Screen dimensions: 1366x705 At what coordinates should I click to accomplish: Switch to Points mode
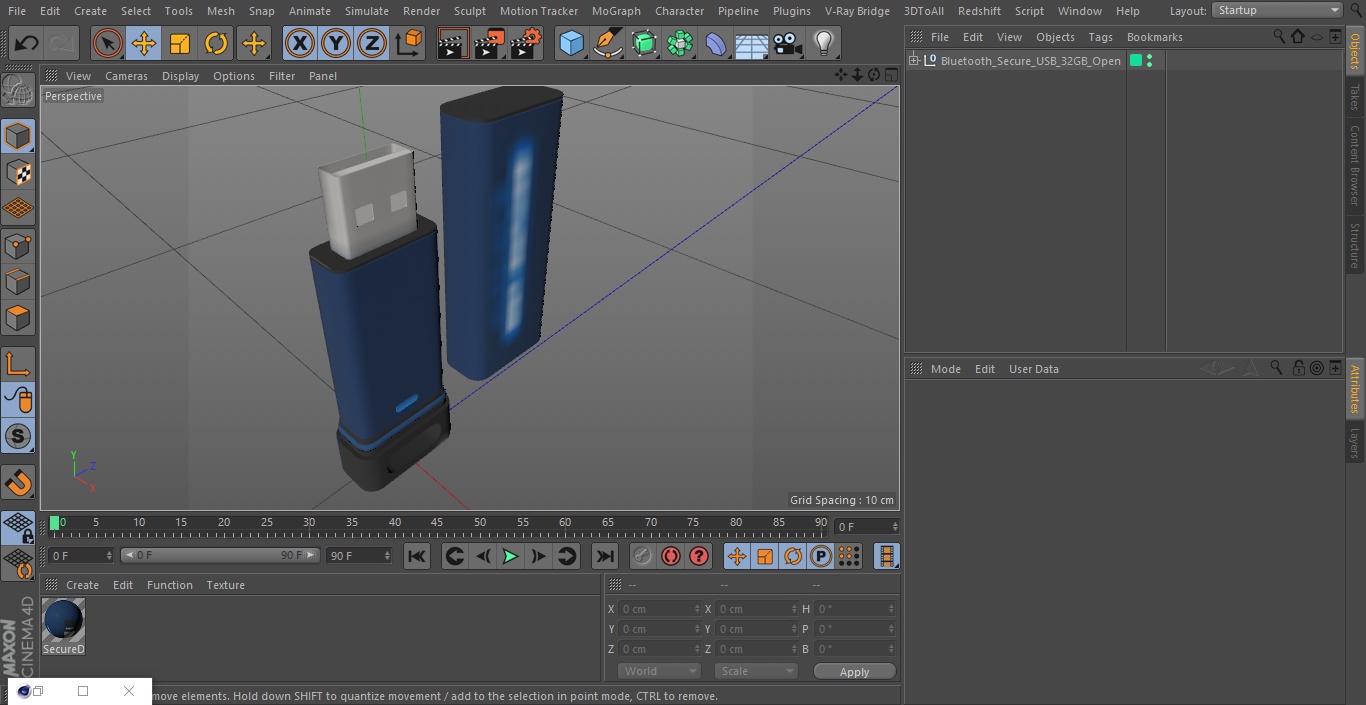point(18,245)
